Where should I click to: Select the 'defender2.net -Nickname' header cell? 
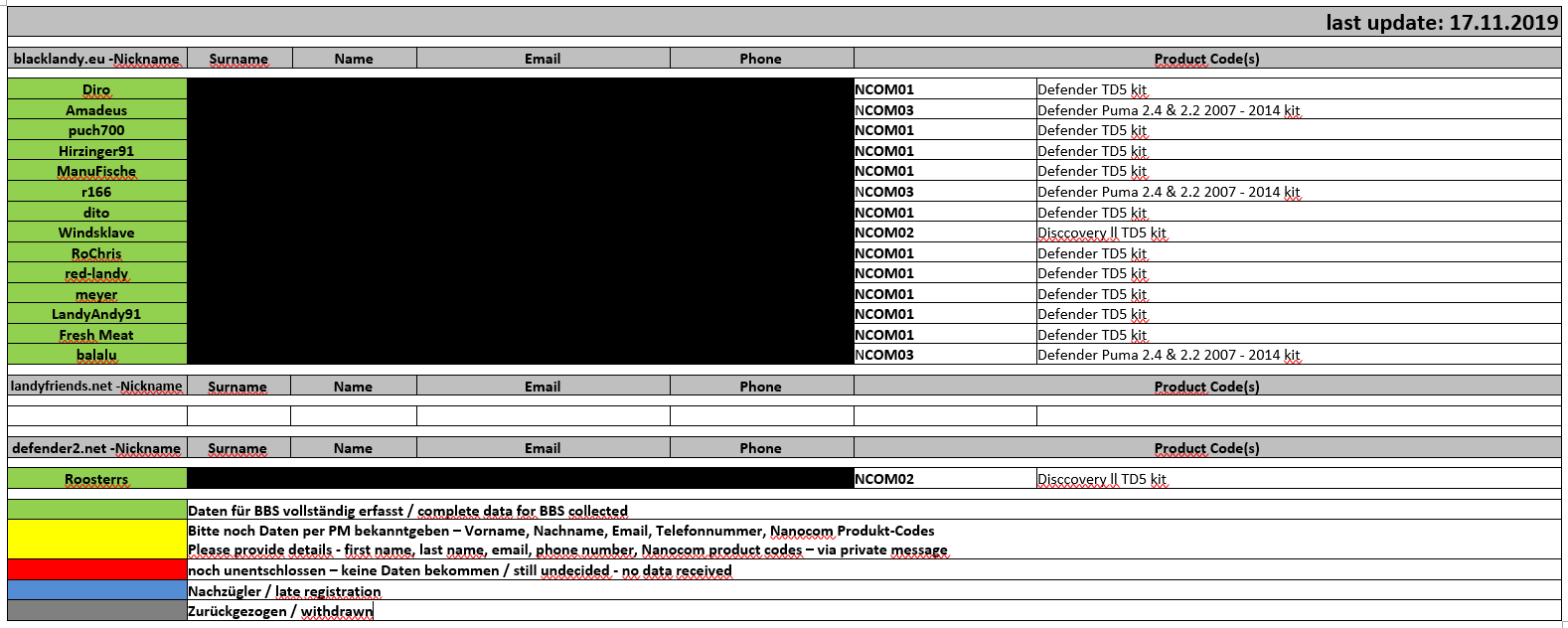96,448
